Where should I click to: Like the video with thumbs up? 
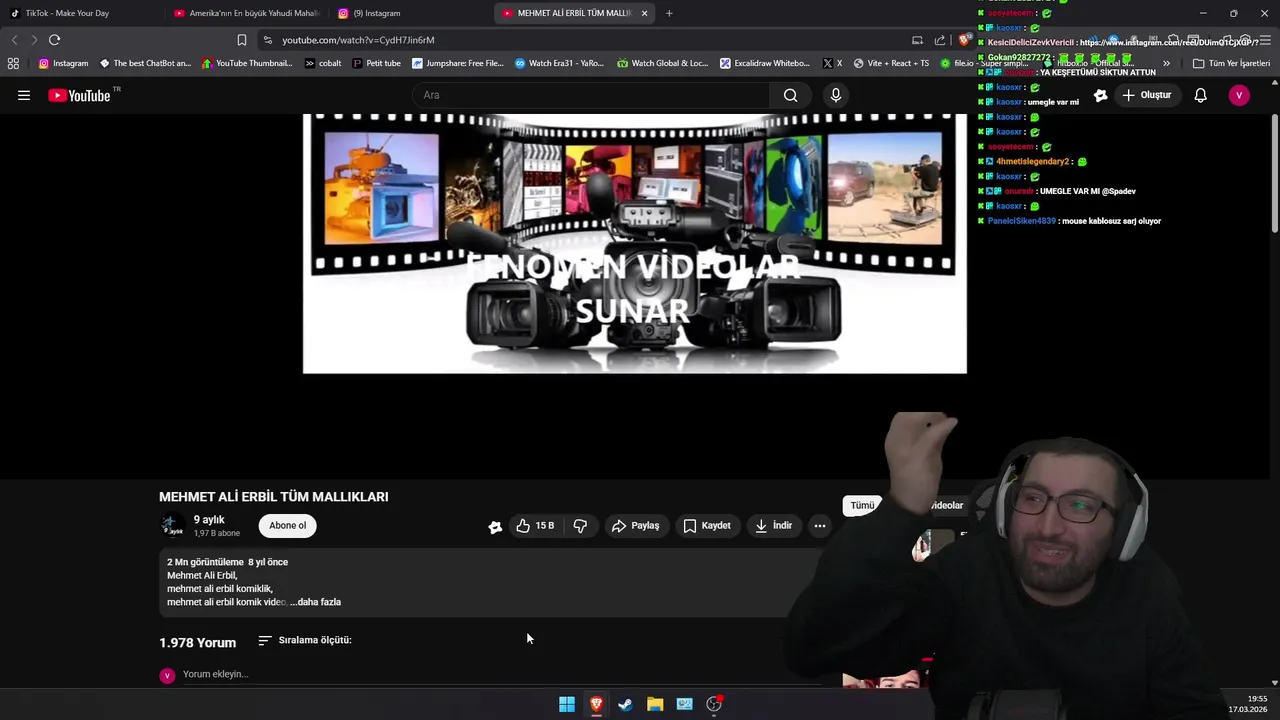[536, 525]
